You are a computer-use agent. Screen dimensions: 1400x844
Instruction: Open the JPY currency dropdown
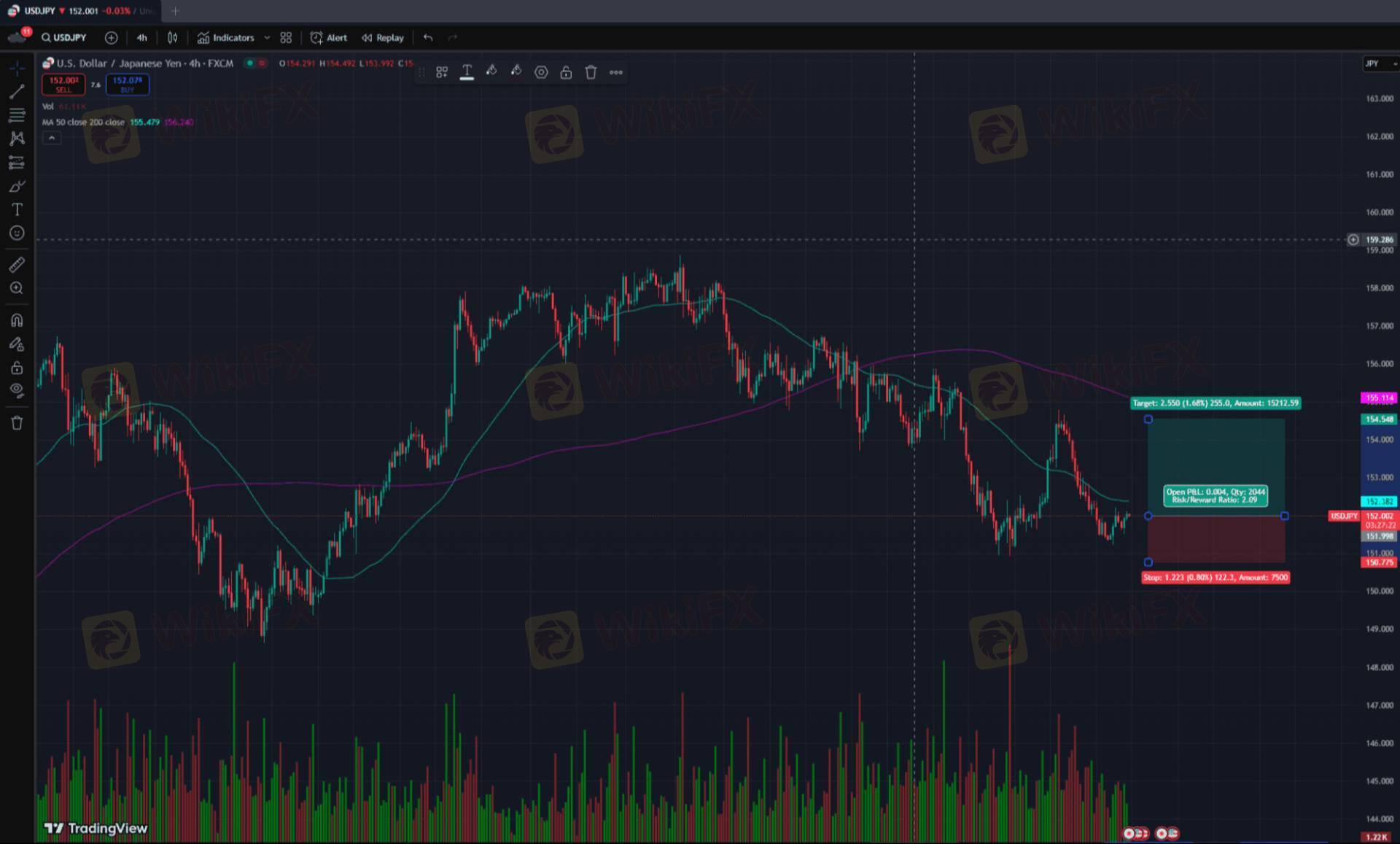[x=1380, y=63]
